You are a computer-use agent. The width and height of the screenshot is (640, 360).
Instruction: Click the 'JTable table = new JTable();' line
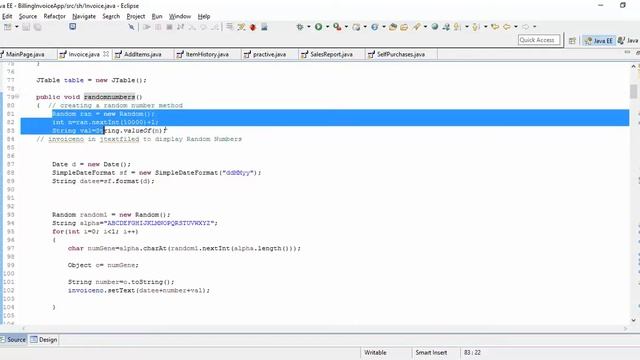tap(91, 80)
